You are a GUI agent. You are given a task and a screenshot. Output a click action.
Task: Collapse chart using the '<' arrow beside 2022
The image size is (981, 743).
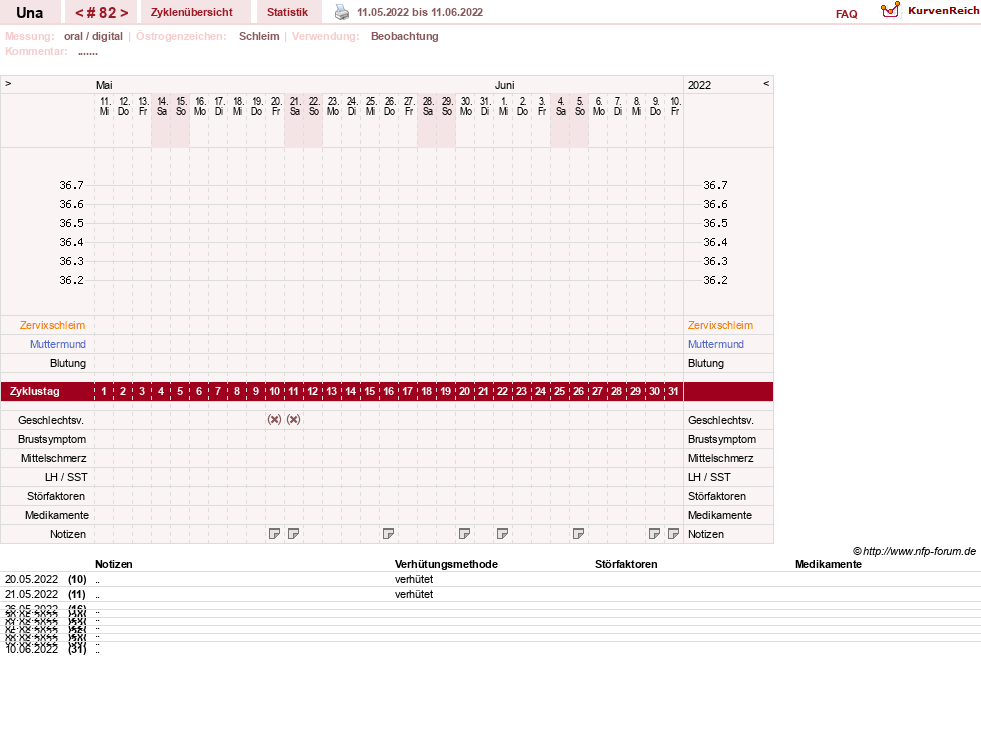click(x=766, y=83)
